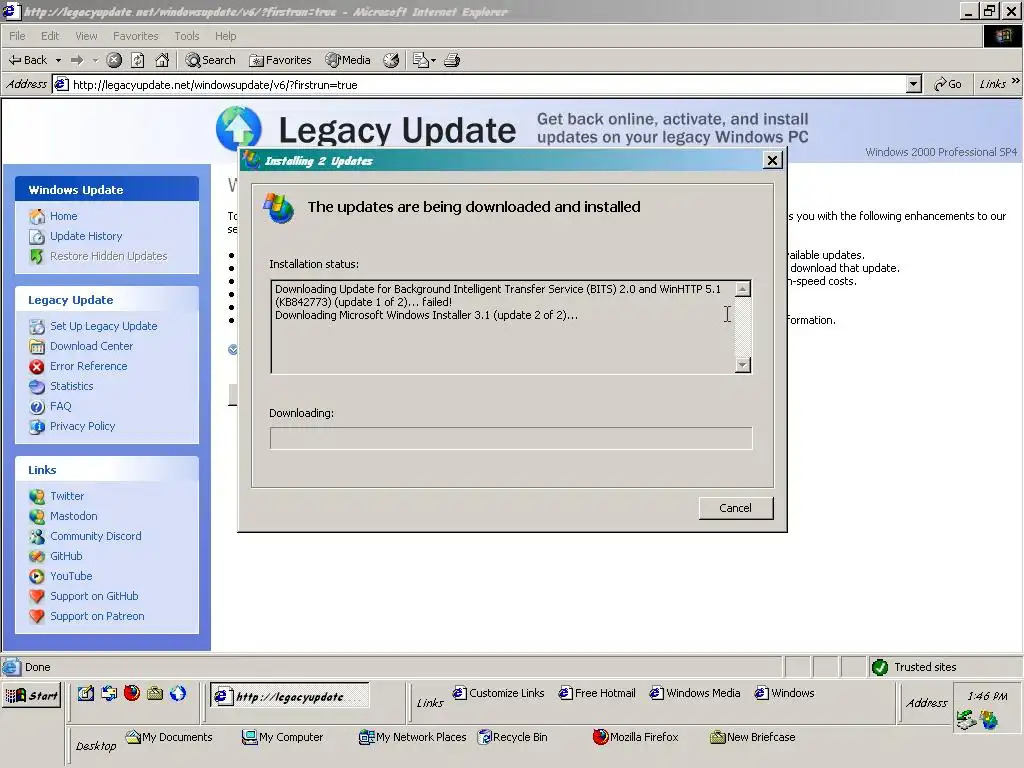1024x768 pixels.
Task: Stop page loading with the Stop icon
Action: (114, 60)
